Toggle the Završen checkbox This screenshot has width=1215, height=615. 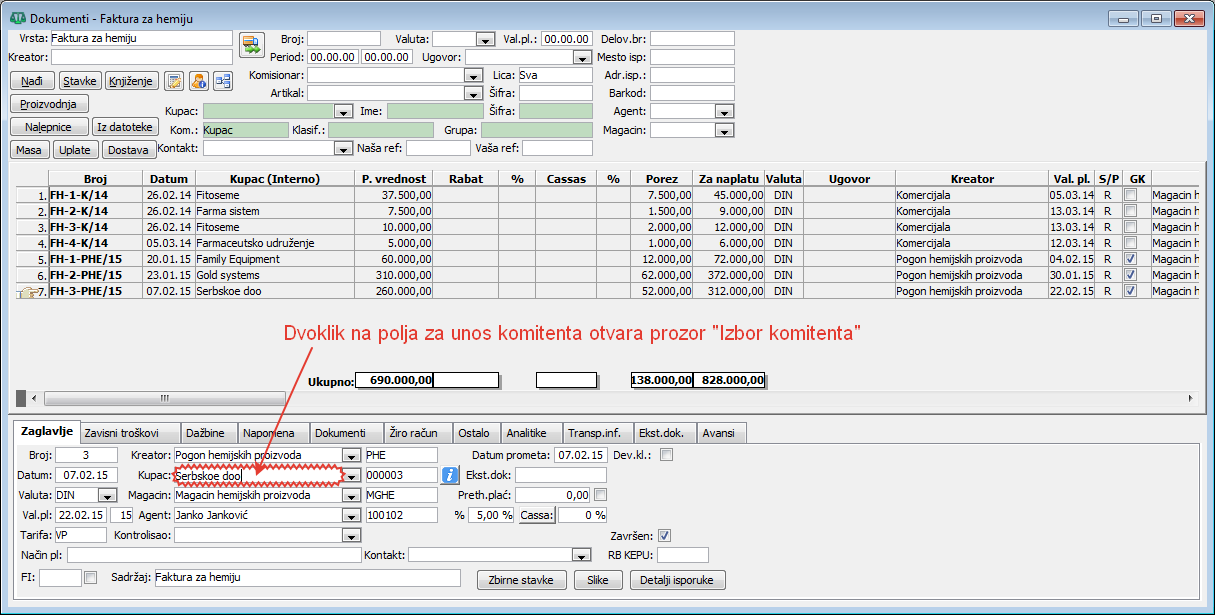(x=665, y=535)
